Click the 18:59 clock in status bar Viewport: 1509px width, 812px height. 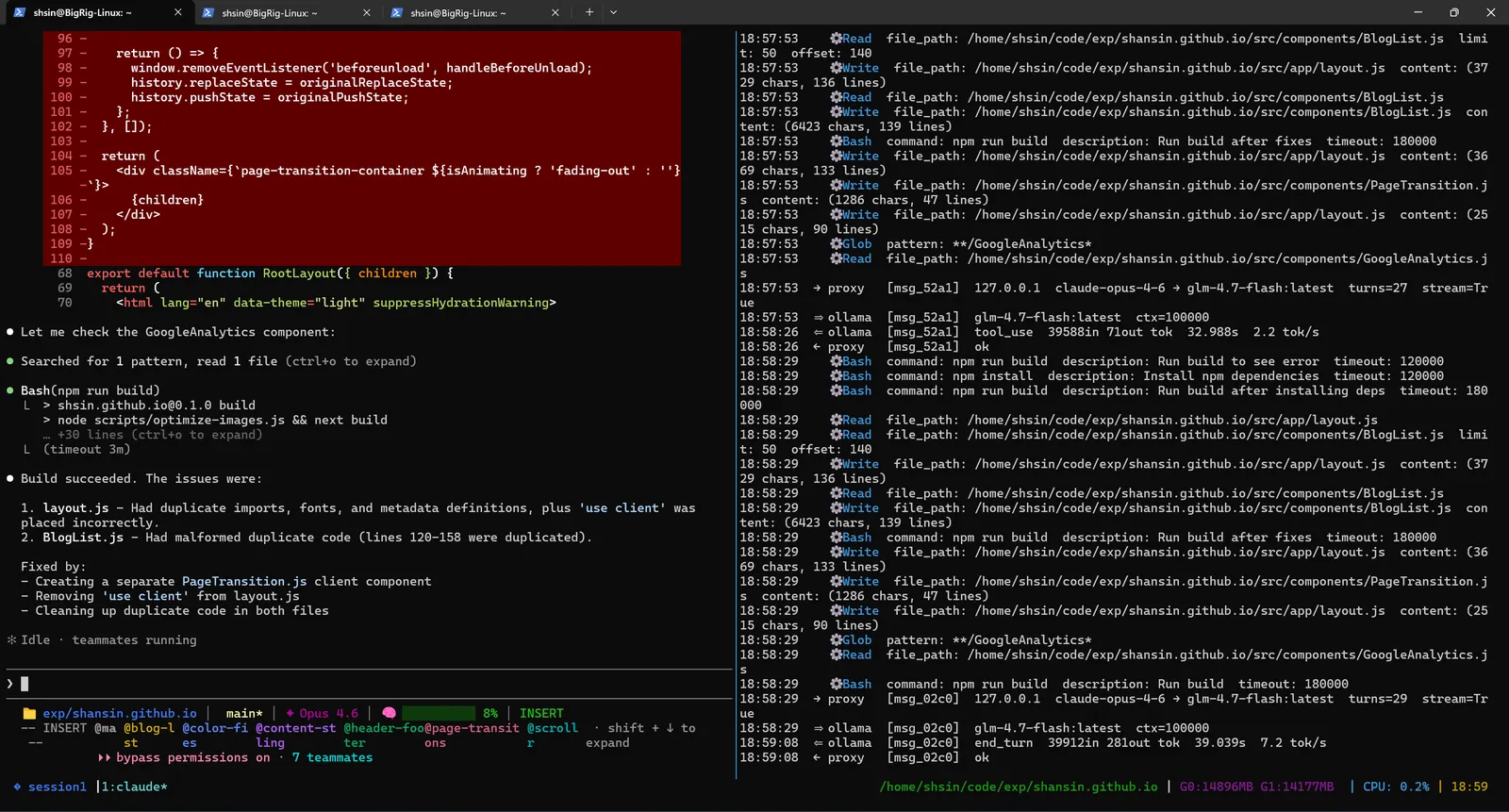[1469, 787]
